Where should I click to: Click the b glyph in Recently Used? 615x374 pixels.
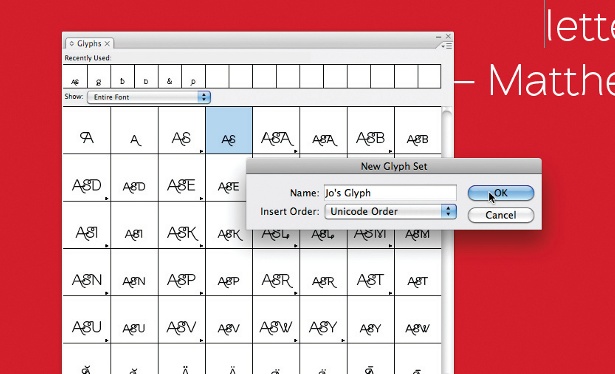point(123,77)
